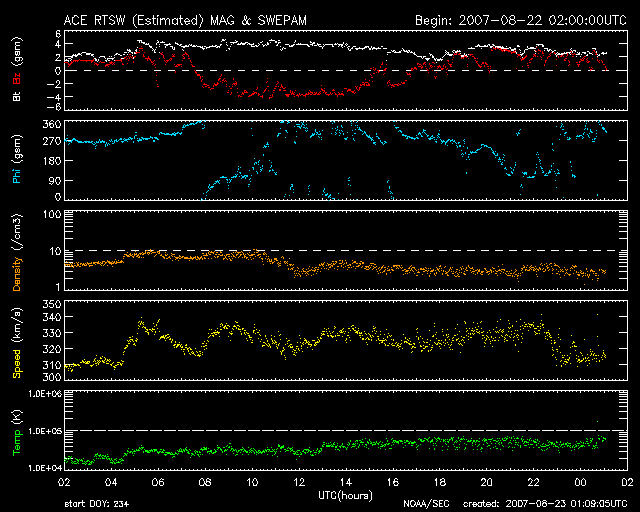Click the '10' tick on Density axis
640x512 pixels.
click(x=56, y=251)
